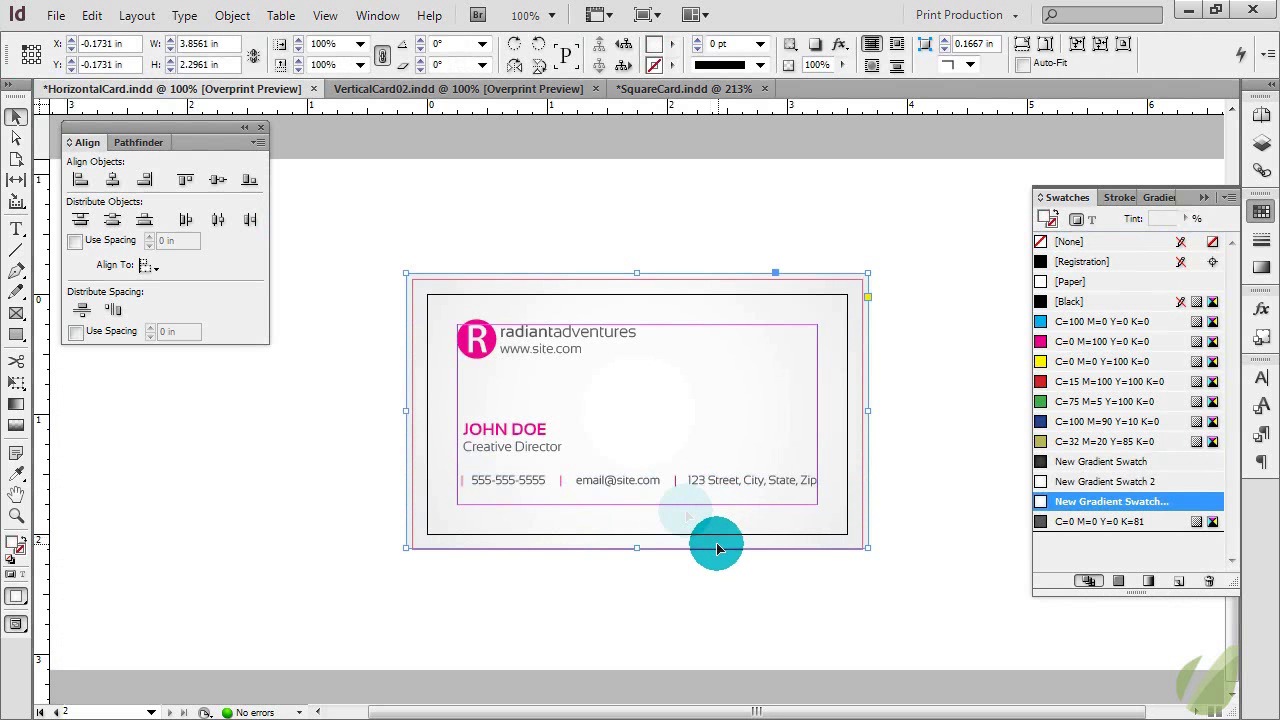Click the New Swatch icon
This screenshot has width=1280, height=720.
[x=1178, y=581]
